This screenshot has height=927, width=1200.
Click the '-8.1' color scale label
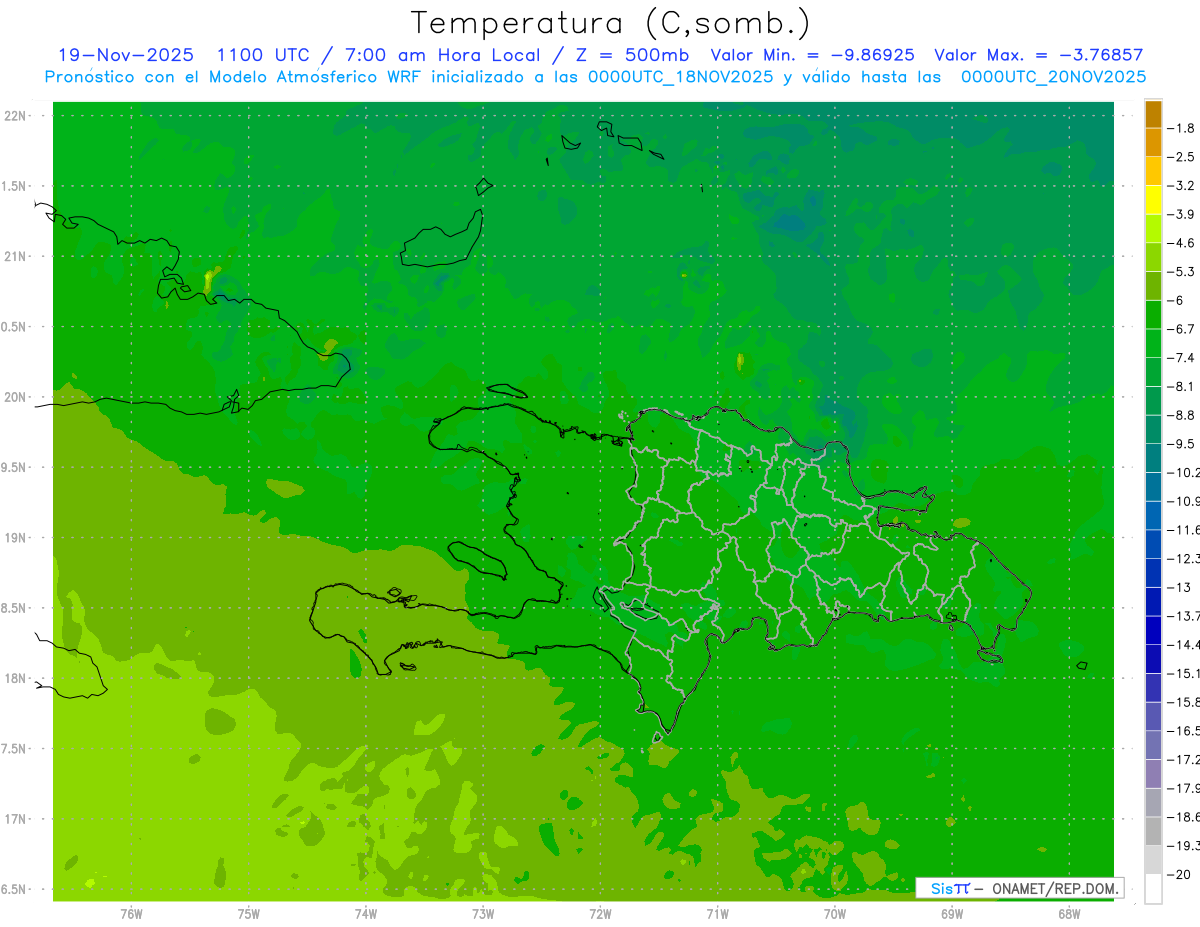pyautogui.click(x=1181, y=387)
